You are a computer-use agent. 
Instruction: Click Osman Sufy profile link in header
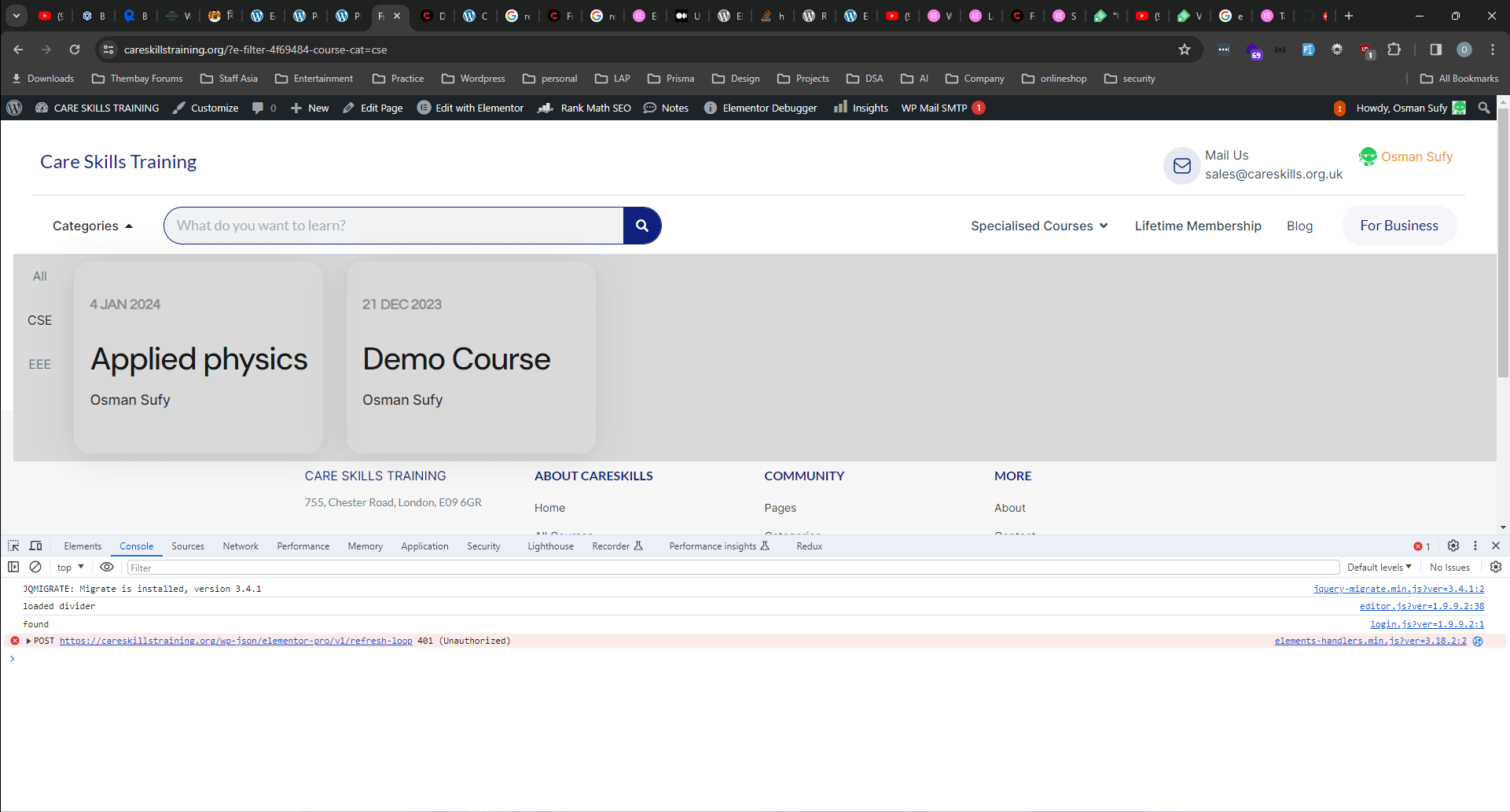[x=1405, y=156]
